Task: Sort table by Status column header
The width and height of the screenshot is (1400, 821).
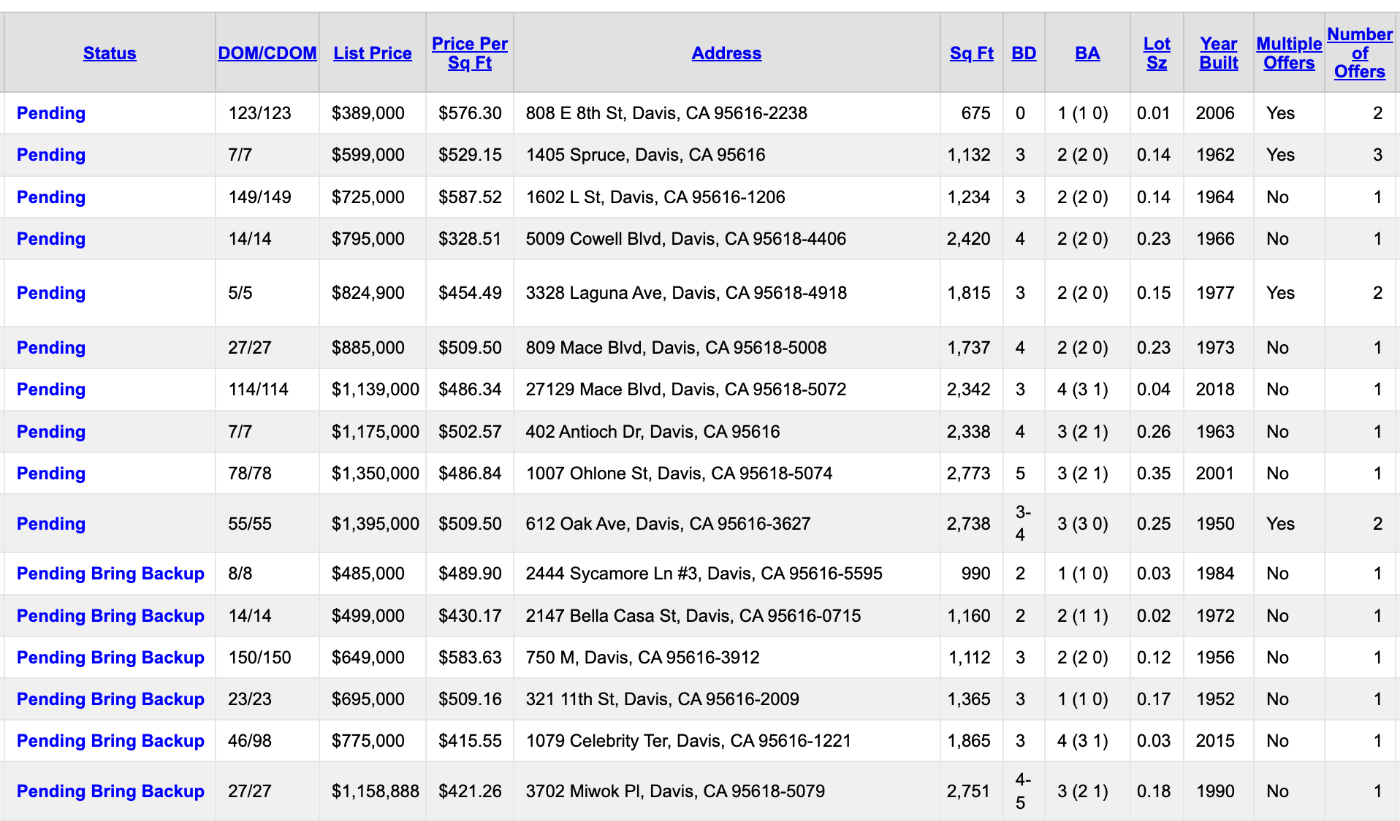Action: click(110, 53)
